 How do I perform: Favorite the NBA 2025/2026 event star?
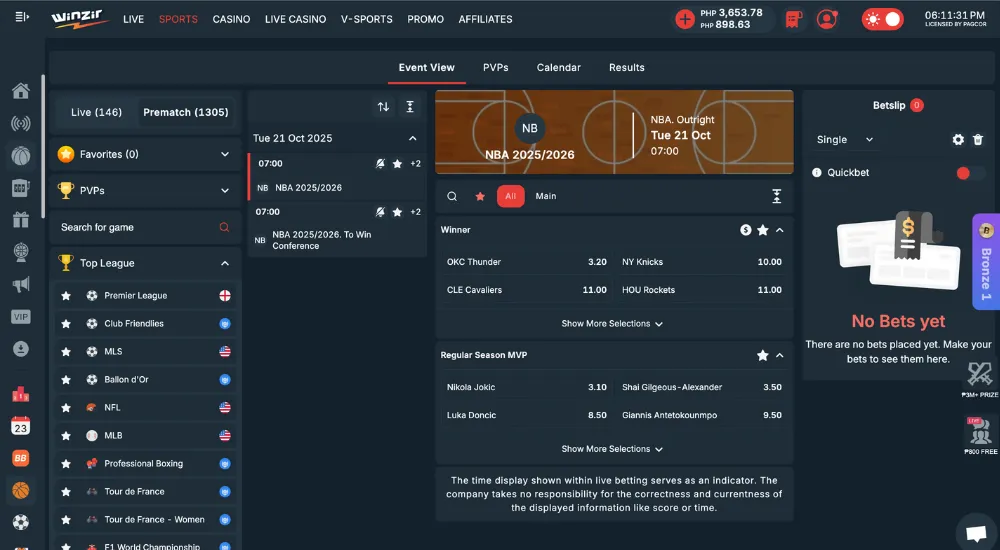(397, 164)
